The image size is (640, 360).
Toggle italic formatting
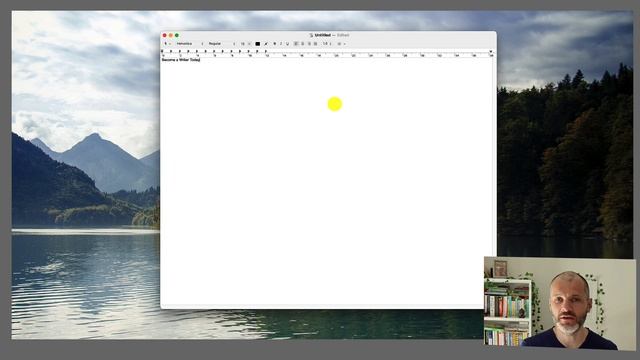tap(281, 44)
